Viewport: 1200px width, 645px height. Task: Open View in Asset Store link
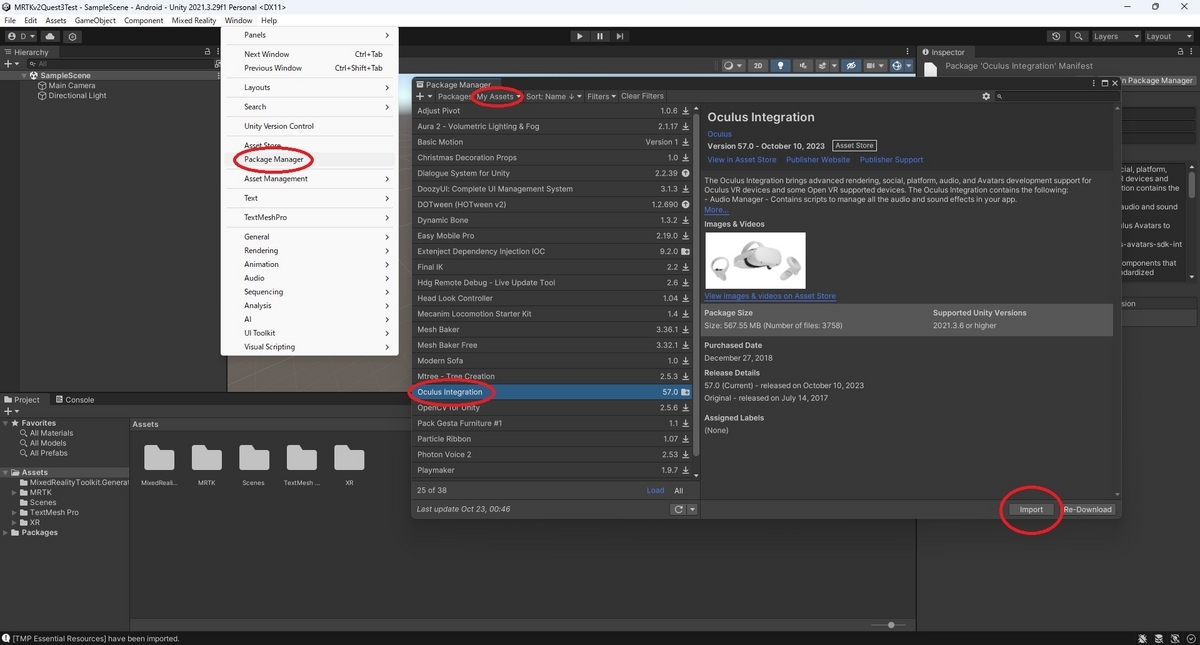coord(742,159)
